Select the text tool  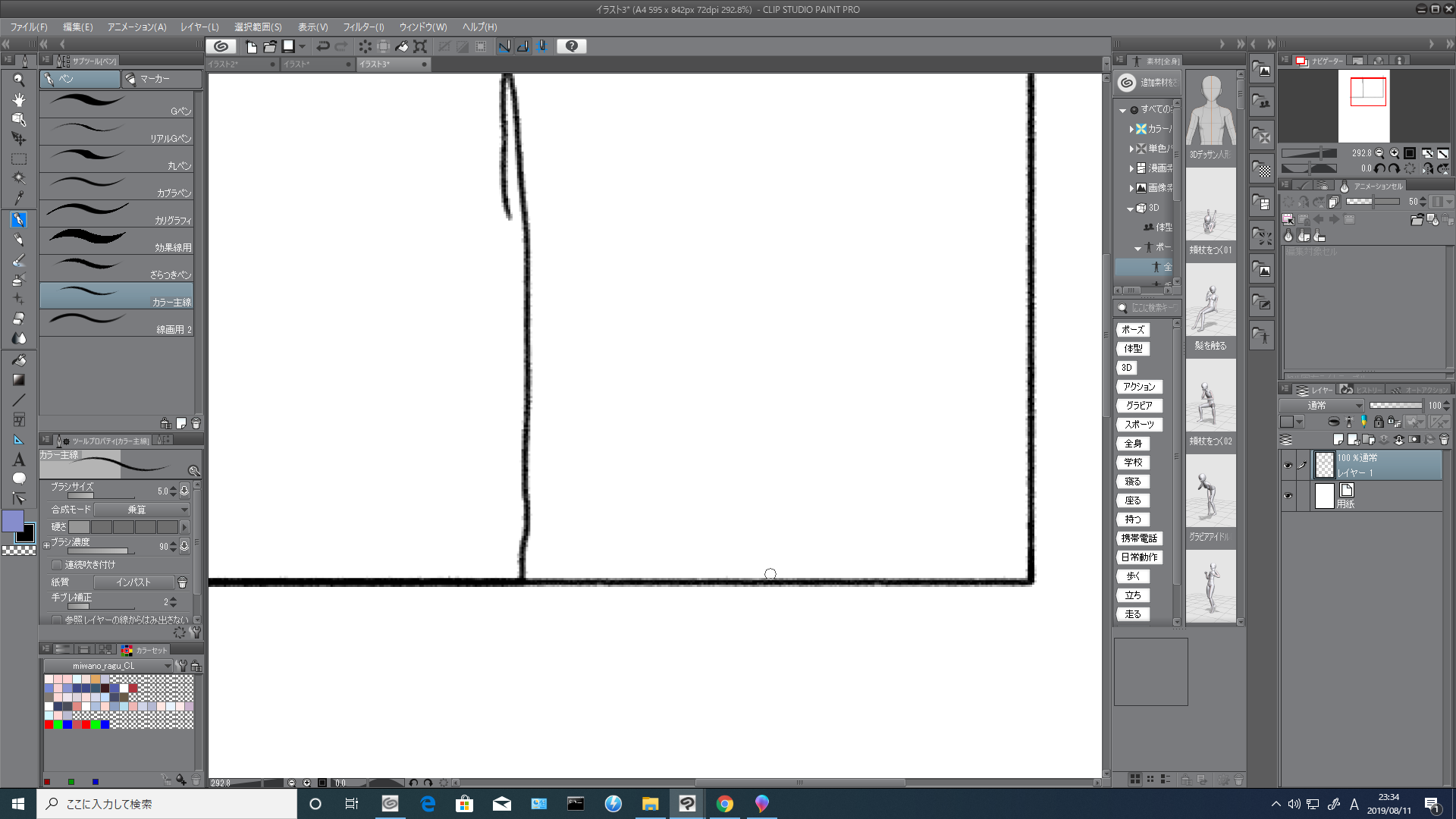[x=19, y=460]
